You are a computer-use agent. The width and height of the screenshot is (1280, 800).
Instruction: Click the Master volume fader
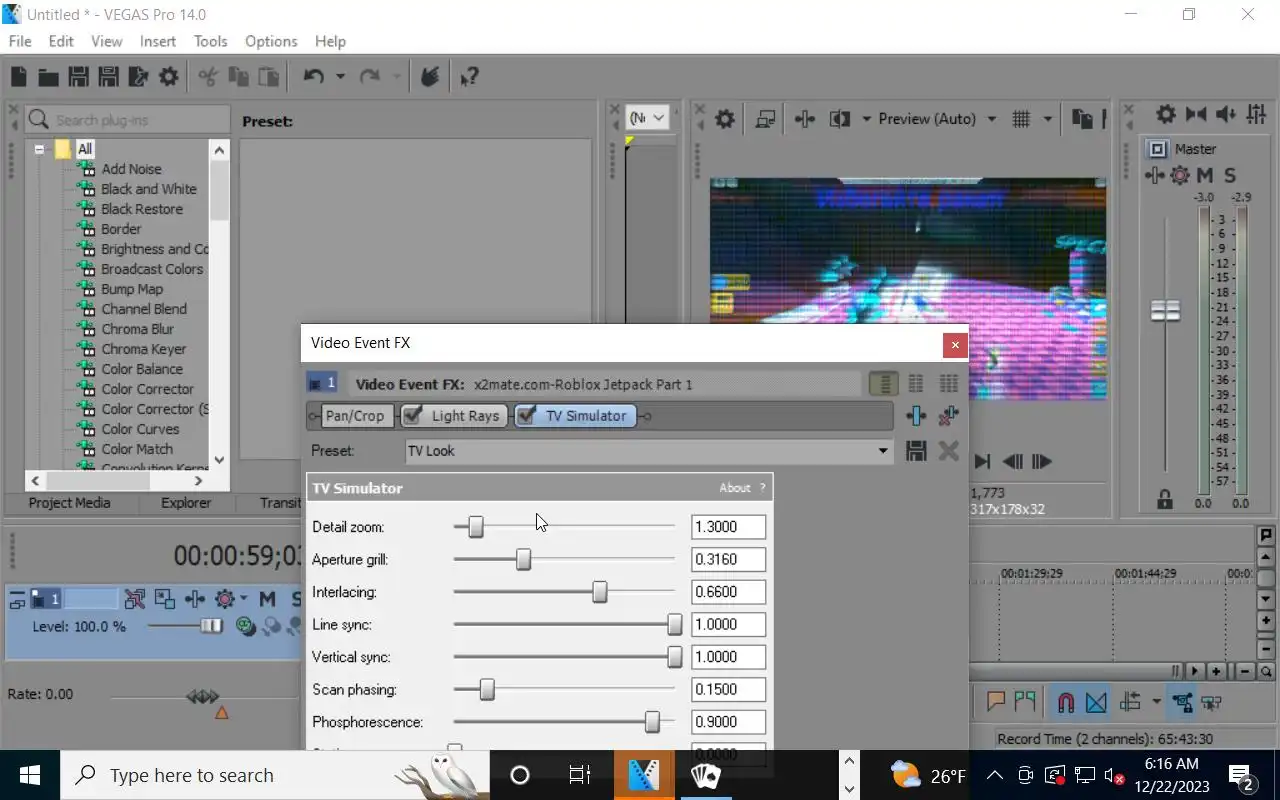(1165, 311)
